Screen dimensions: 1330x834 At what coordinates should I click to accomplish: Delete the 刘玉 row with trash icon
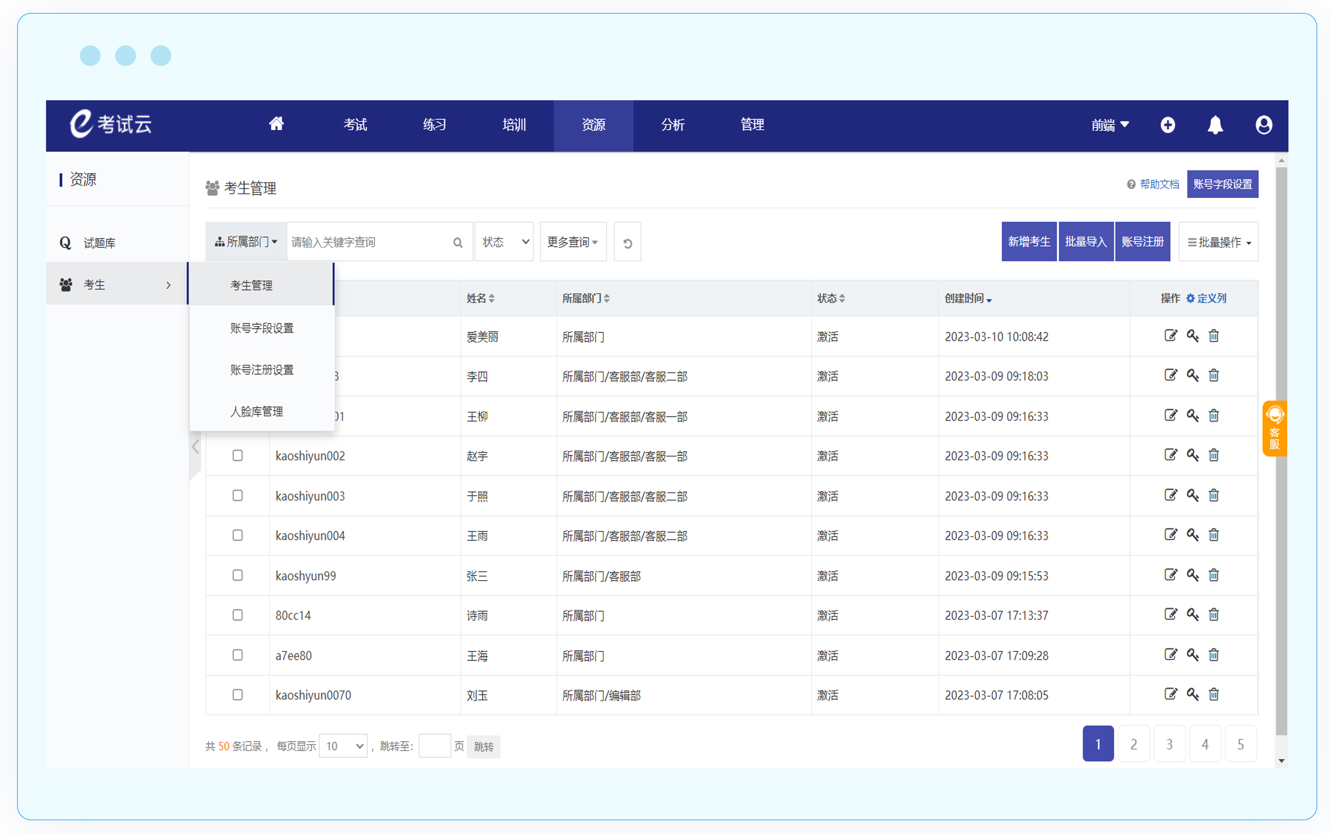pyautogui.click(x=1214, y=694)
